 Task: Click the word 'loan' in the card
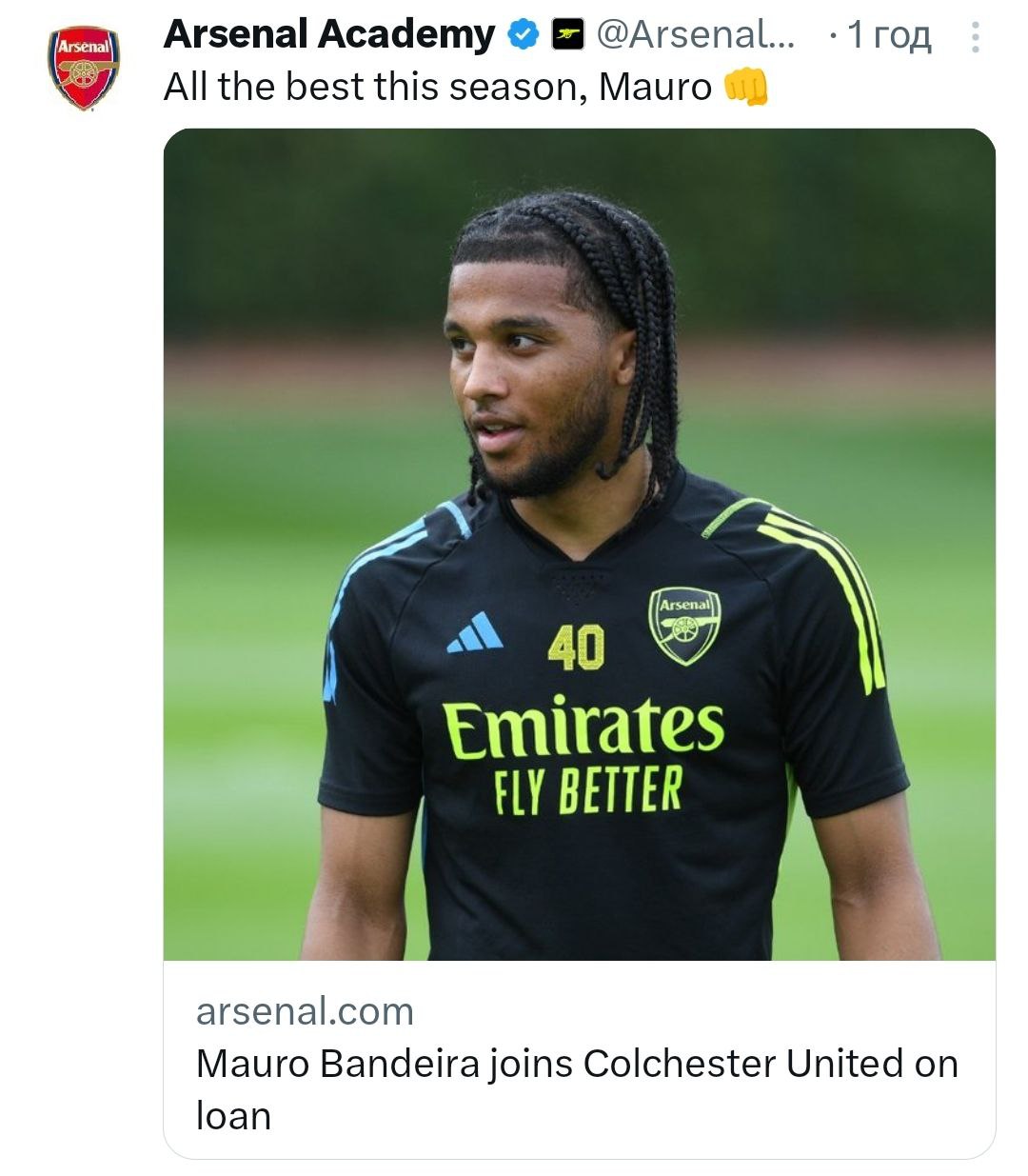click(233, 1116)
